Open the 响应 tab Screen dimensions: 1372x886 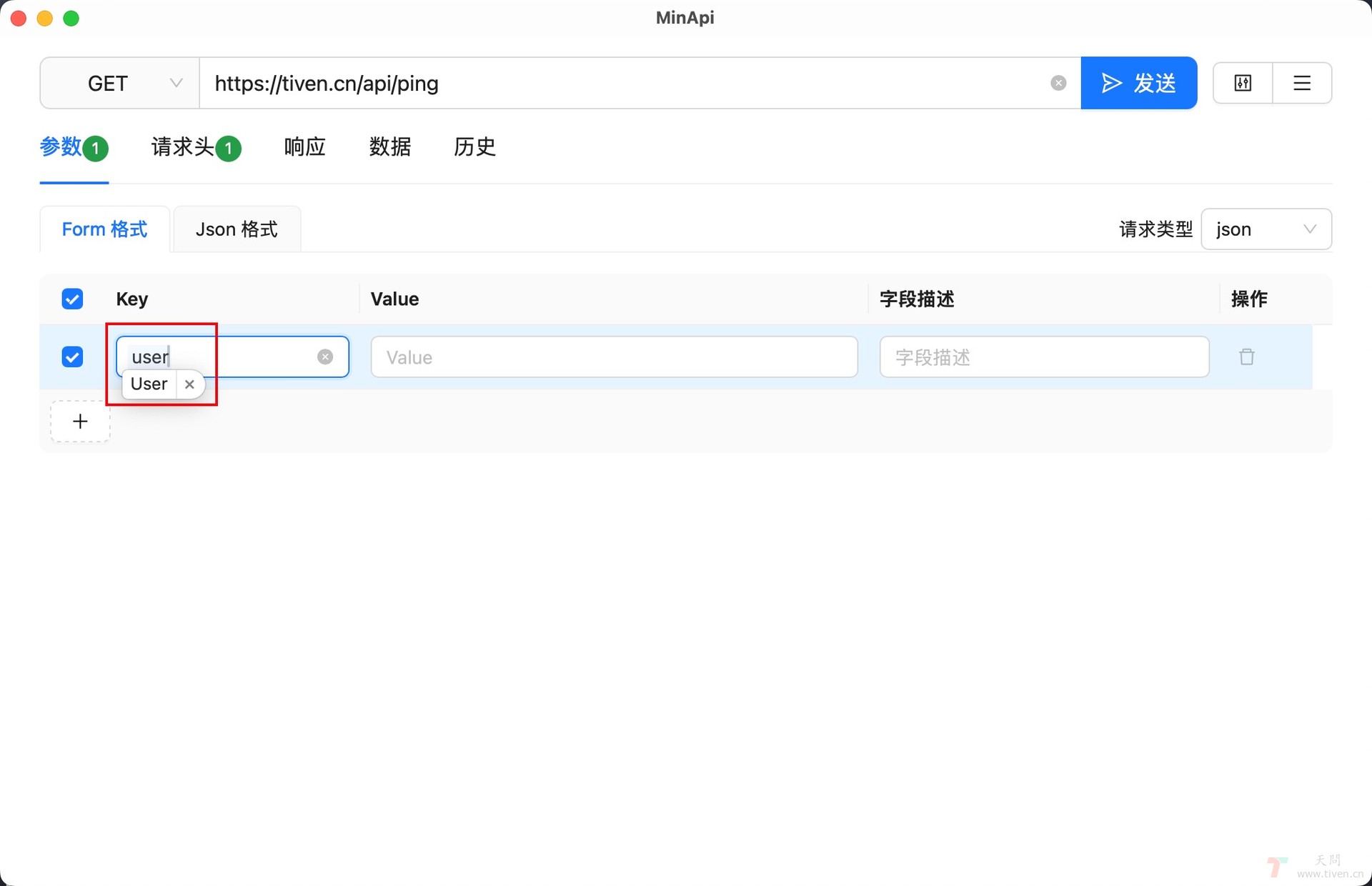(x=305, y=147)
